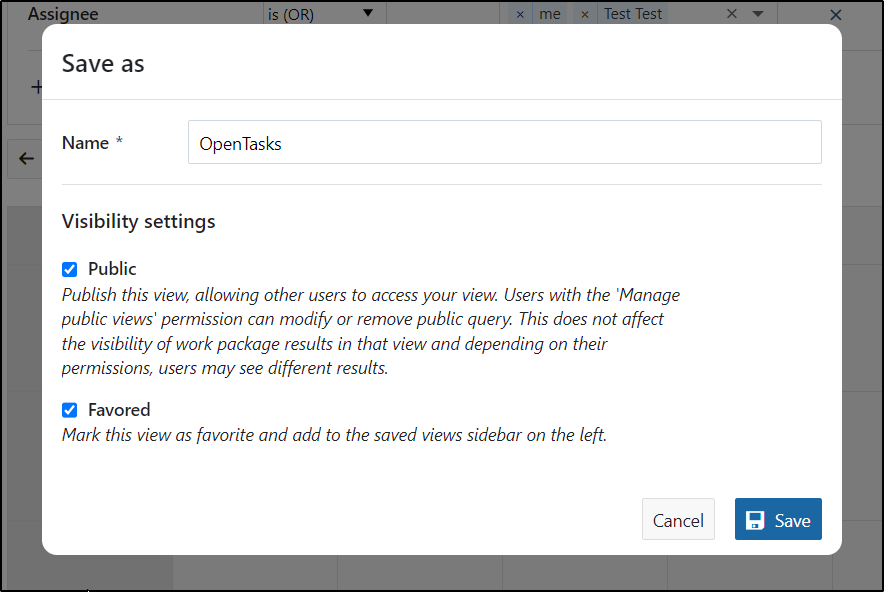Click the Assignee filter label
This screenshot has height=592, width=884.
pos(63,14)
